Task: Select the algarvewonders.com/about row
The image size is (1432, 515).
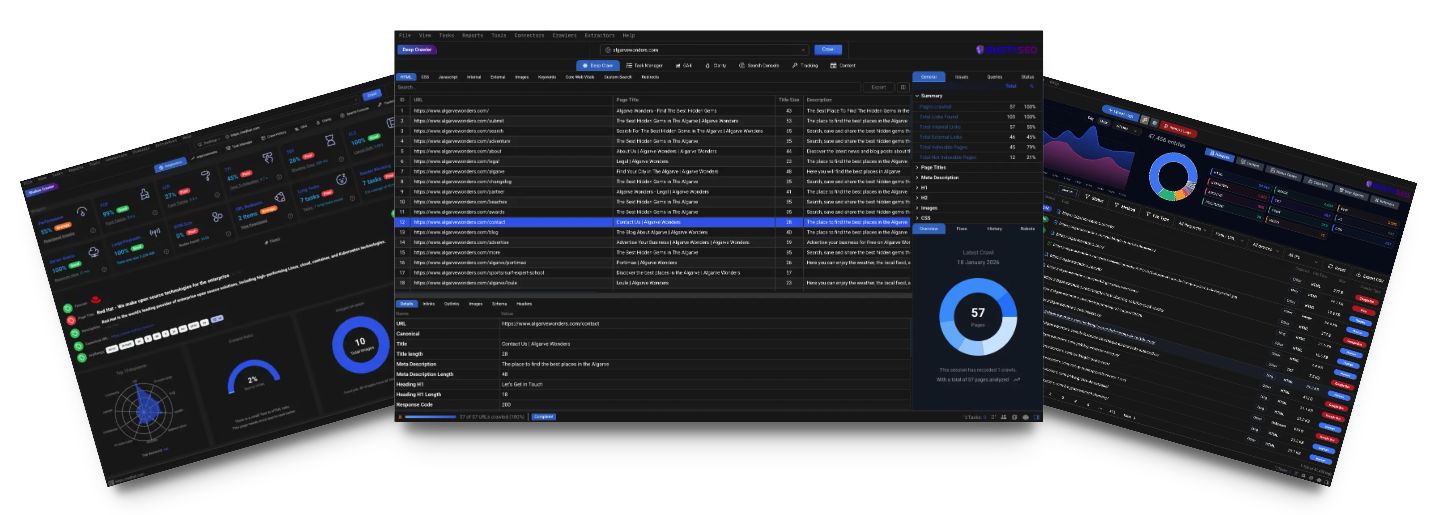Action: pyautogui.click(x=654, y=152)
